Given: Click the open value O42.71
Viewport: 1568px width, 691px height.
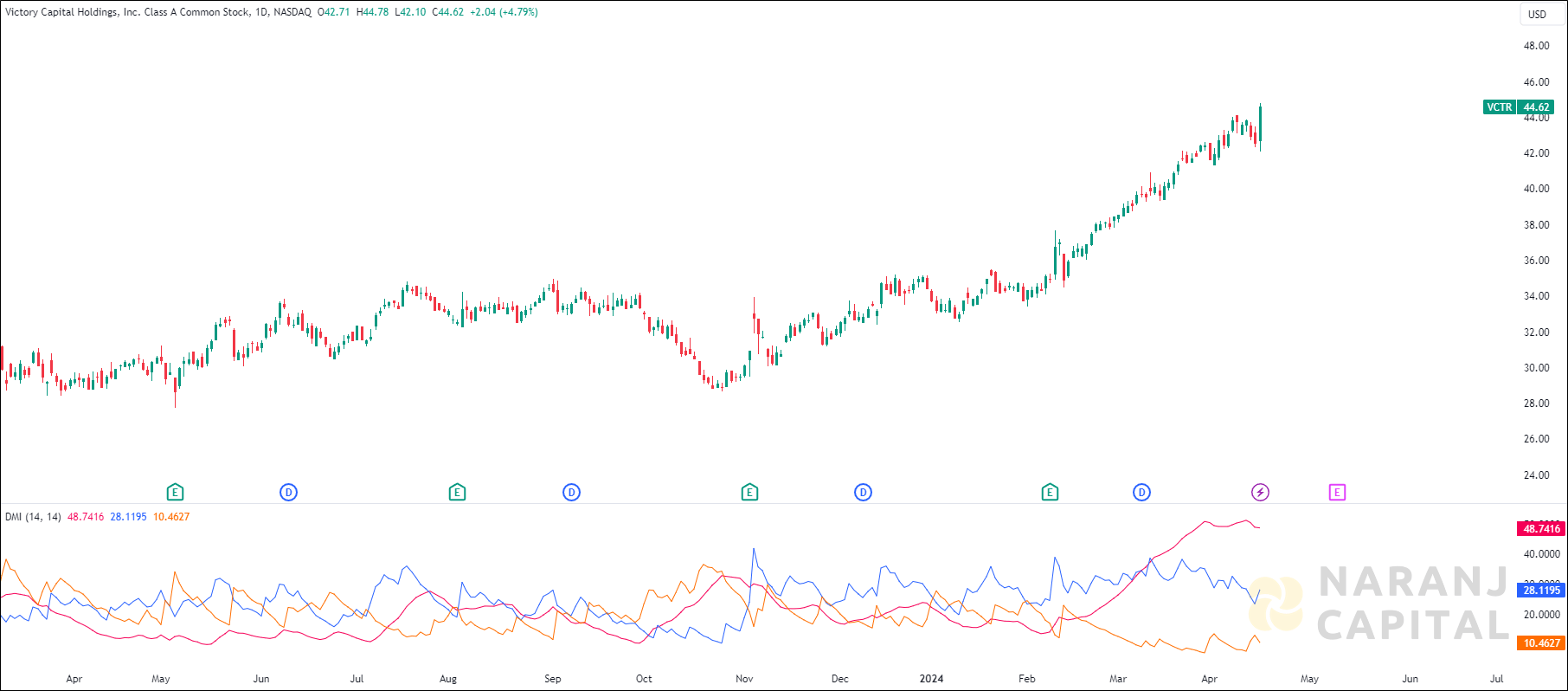Looking at the screenshot, I should [334, 12].
